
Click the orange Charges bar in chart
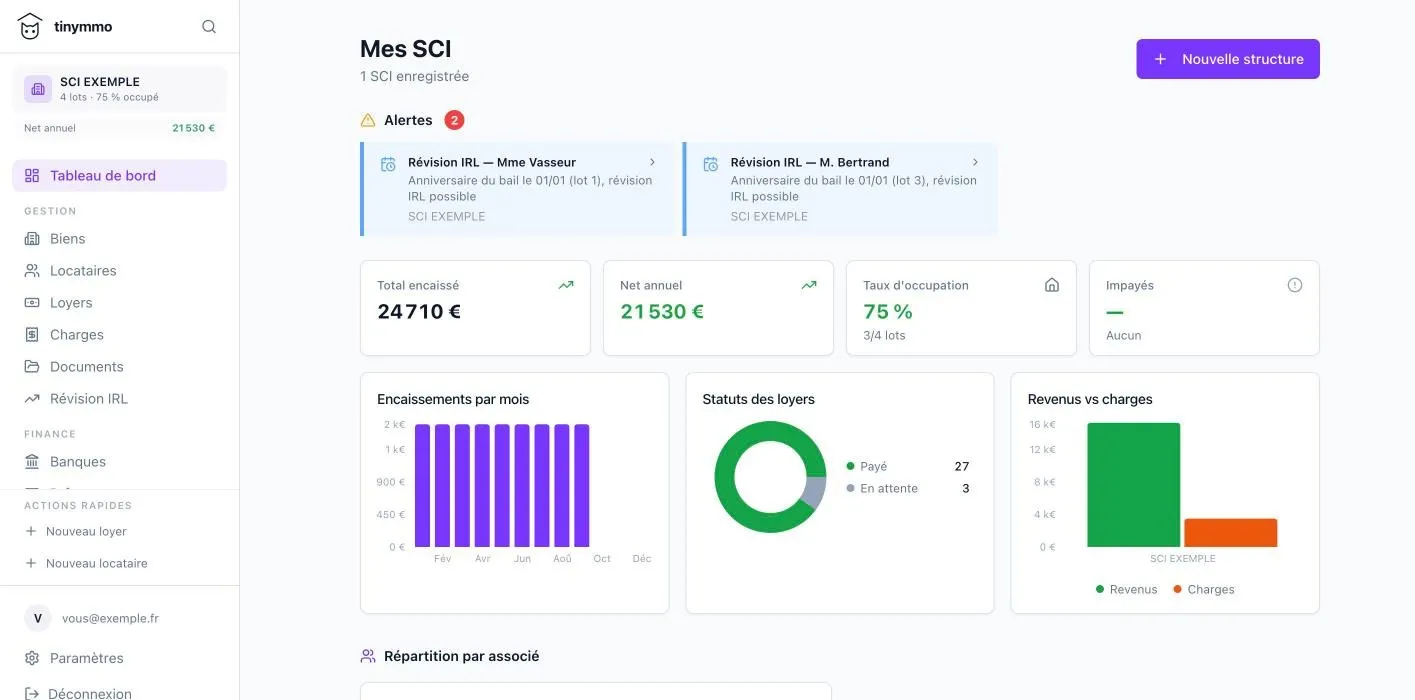(x=1231, y=533)
